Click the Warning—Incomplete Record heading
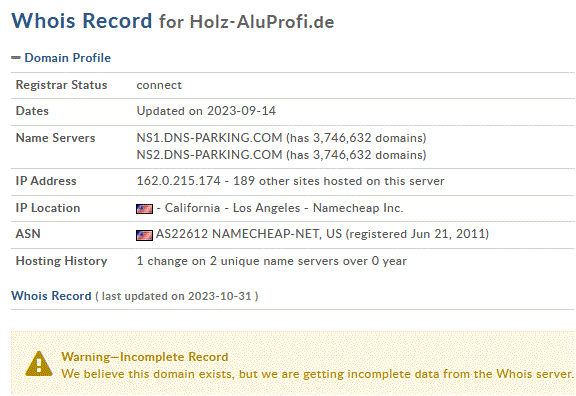Viewport: 576px width, 396px height. 145,357
